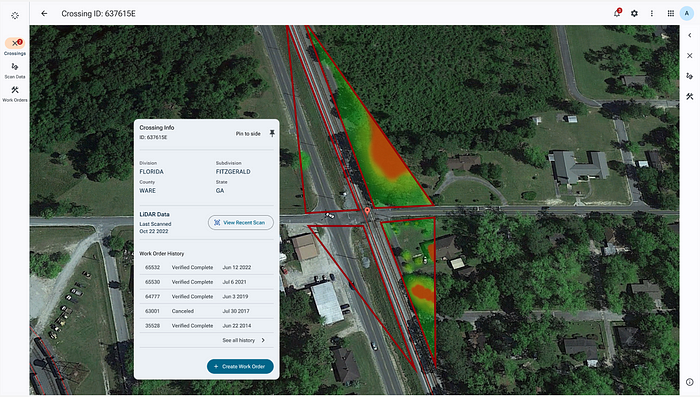
Task: Click the info icon at the bottom right
Action: tap(690, 382)
